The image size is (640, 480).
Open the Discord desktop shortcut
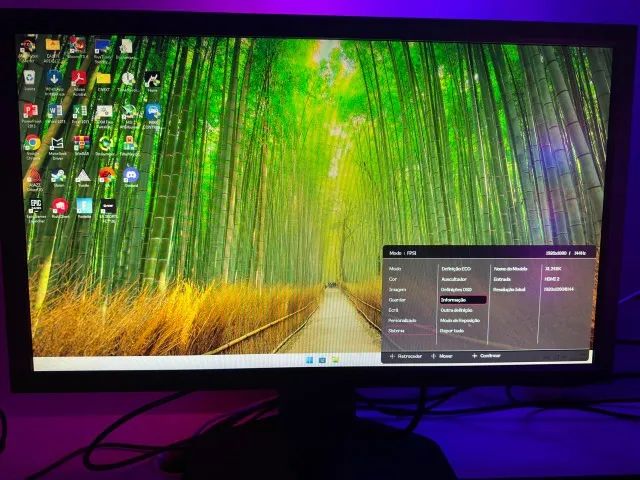pyautogui.click(x=131, y=177)
